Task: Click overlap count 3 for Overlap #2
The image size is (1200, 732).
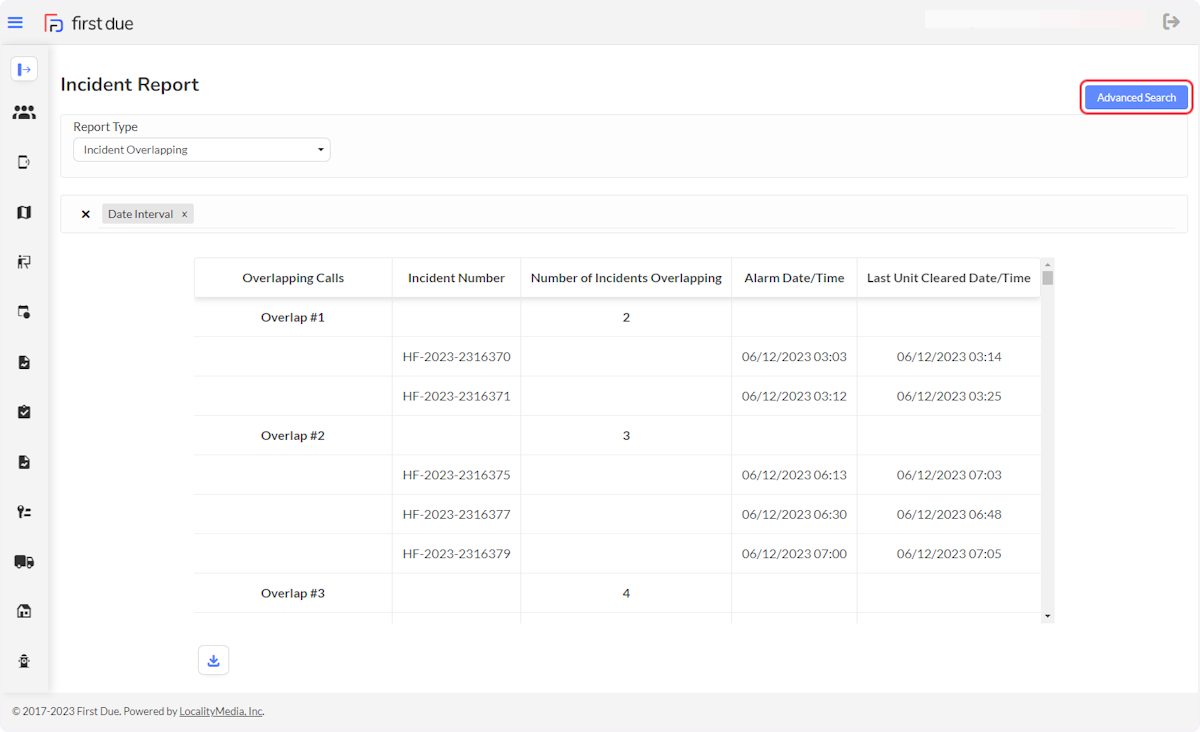Action: click(x=626, y=435)
